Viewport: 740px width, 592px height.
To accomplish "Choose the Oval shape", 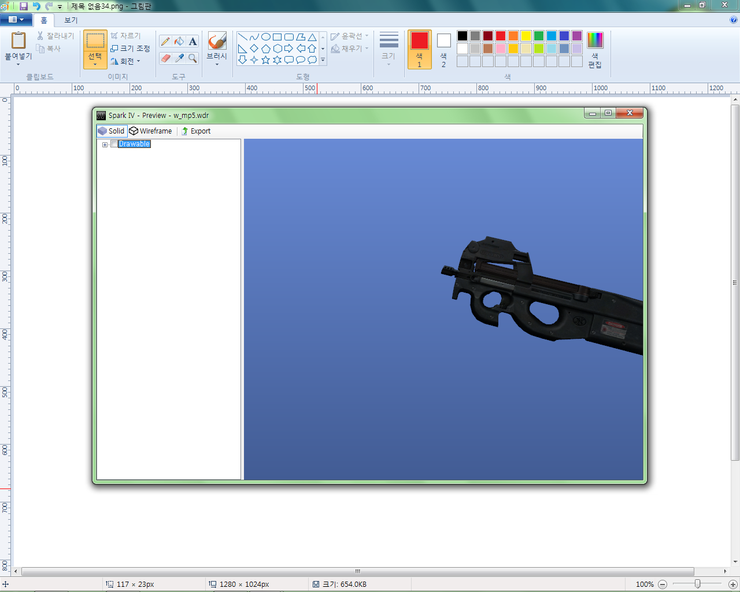I will 266,37.
